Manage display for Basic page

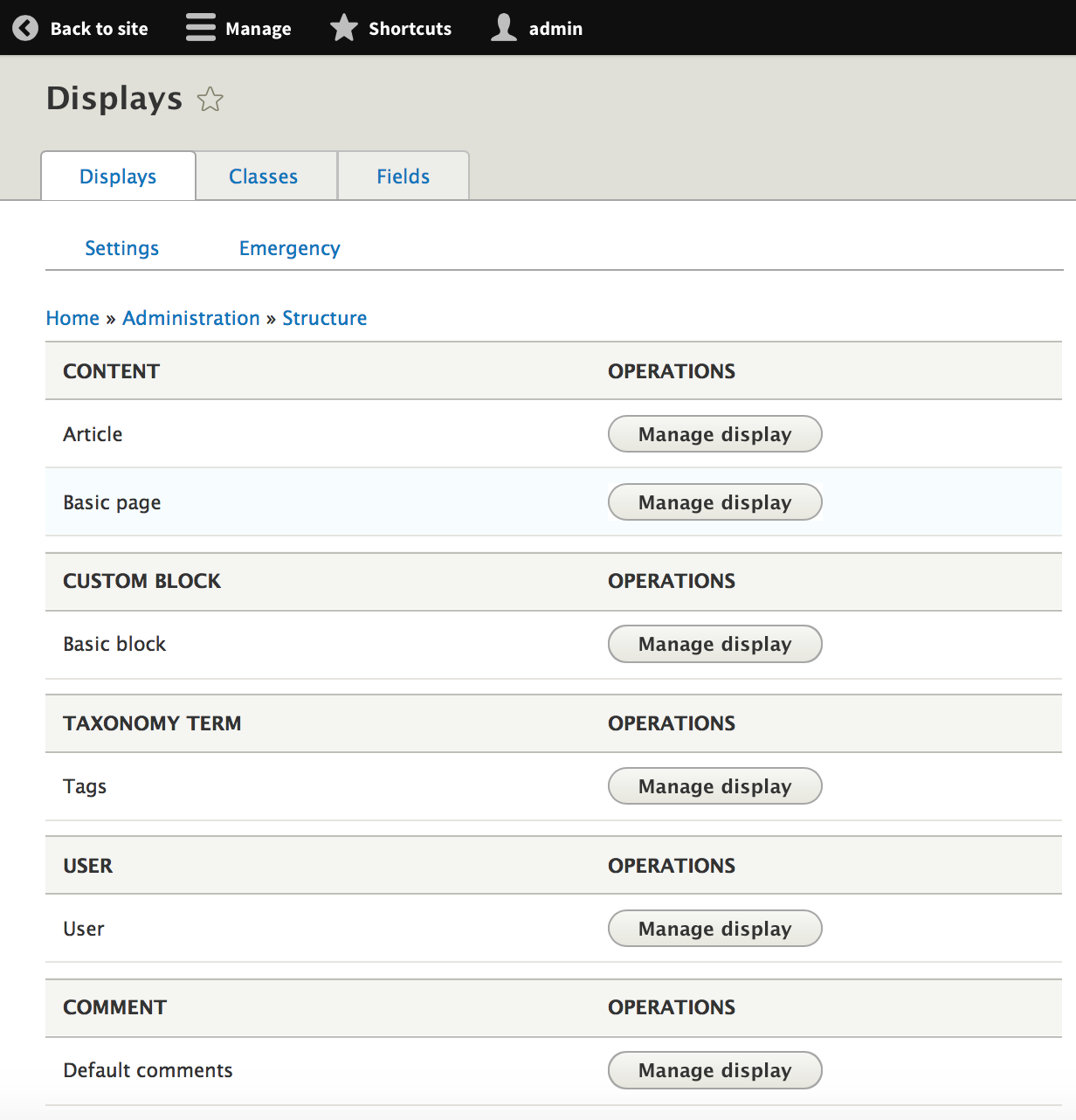pos(715,502)
